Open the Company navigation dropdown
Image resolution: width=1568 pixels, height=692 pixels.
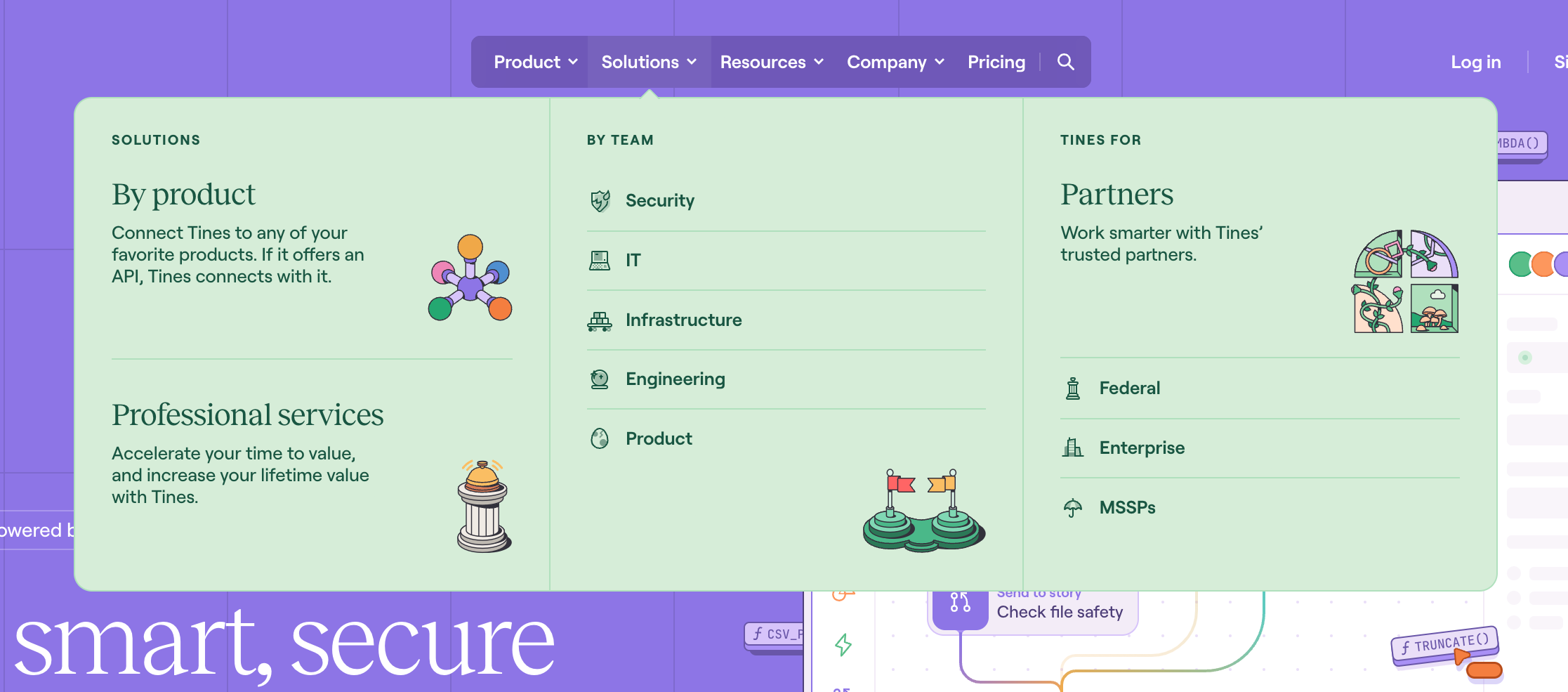click(x=895, y=62)
